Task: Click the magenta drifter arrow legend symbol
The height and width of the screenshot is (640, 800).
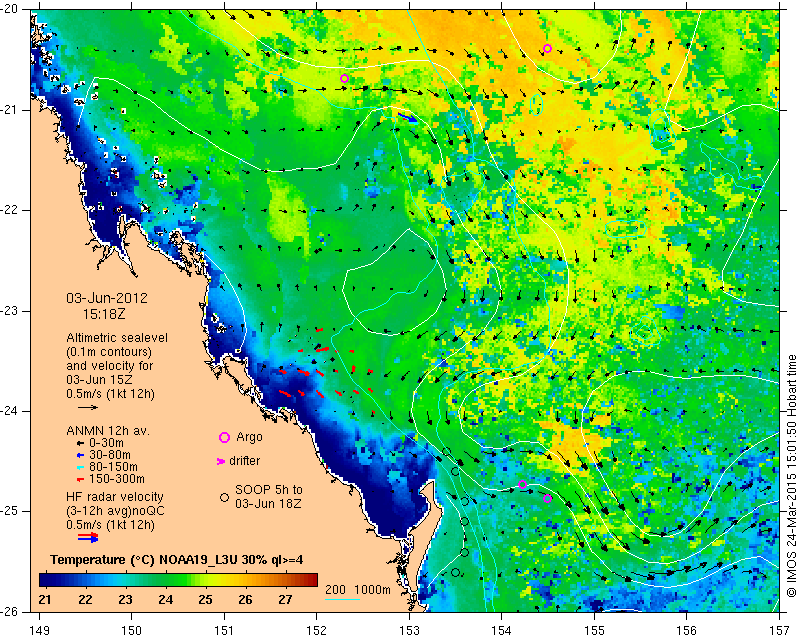Action: coord(221,461)
